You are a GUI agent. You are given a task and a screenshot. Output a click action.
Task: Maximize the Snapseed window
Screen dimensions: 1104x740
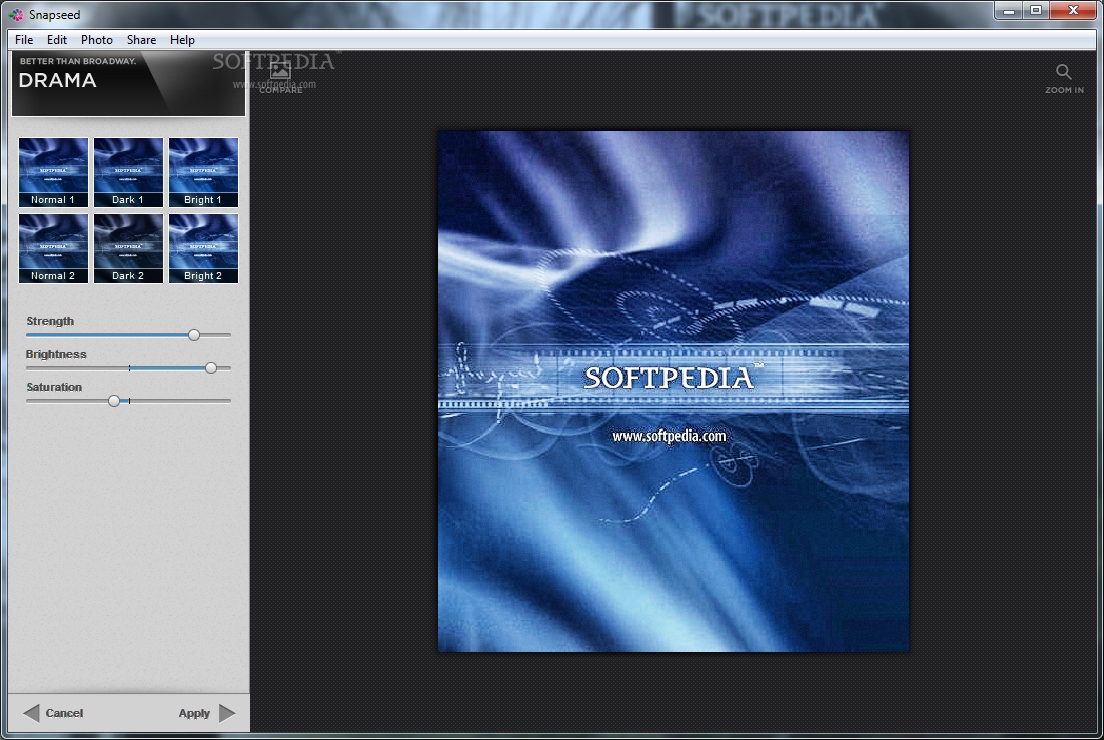[x=1036, y=11]
